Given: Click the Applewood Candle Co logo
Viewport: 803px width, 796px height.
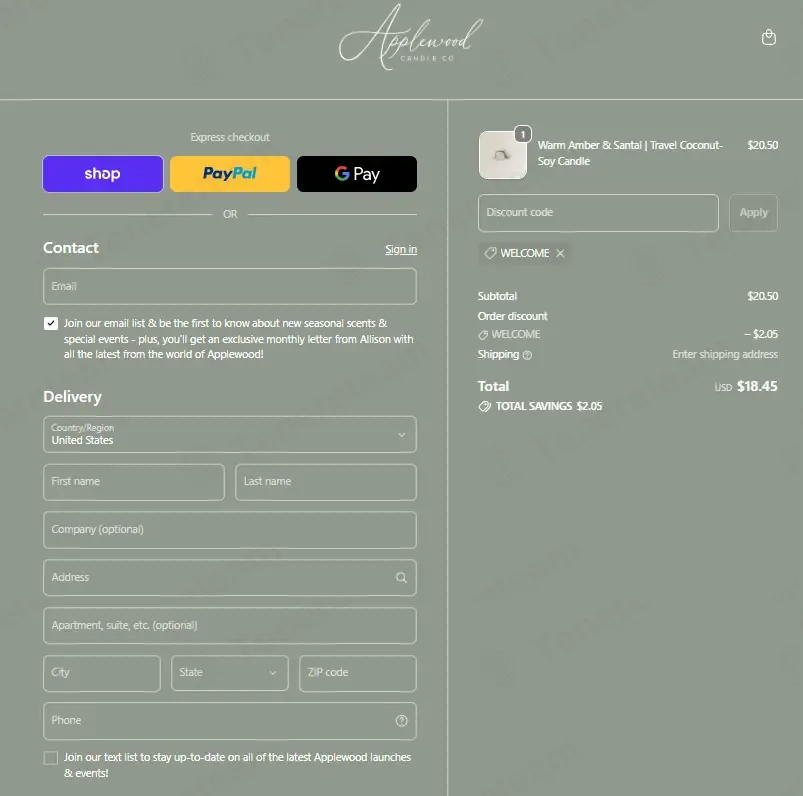Looking at the screenshot, I should (x=411, y=37).
